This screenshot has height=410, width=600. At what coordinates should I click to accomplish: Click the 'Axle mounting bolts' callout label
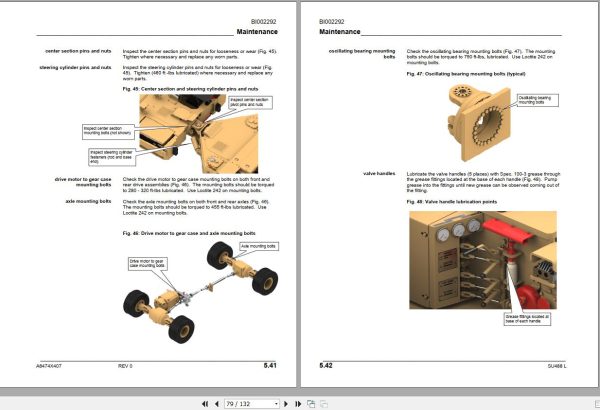(259, 246)
